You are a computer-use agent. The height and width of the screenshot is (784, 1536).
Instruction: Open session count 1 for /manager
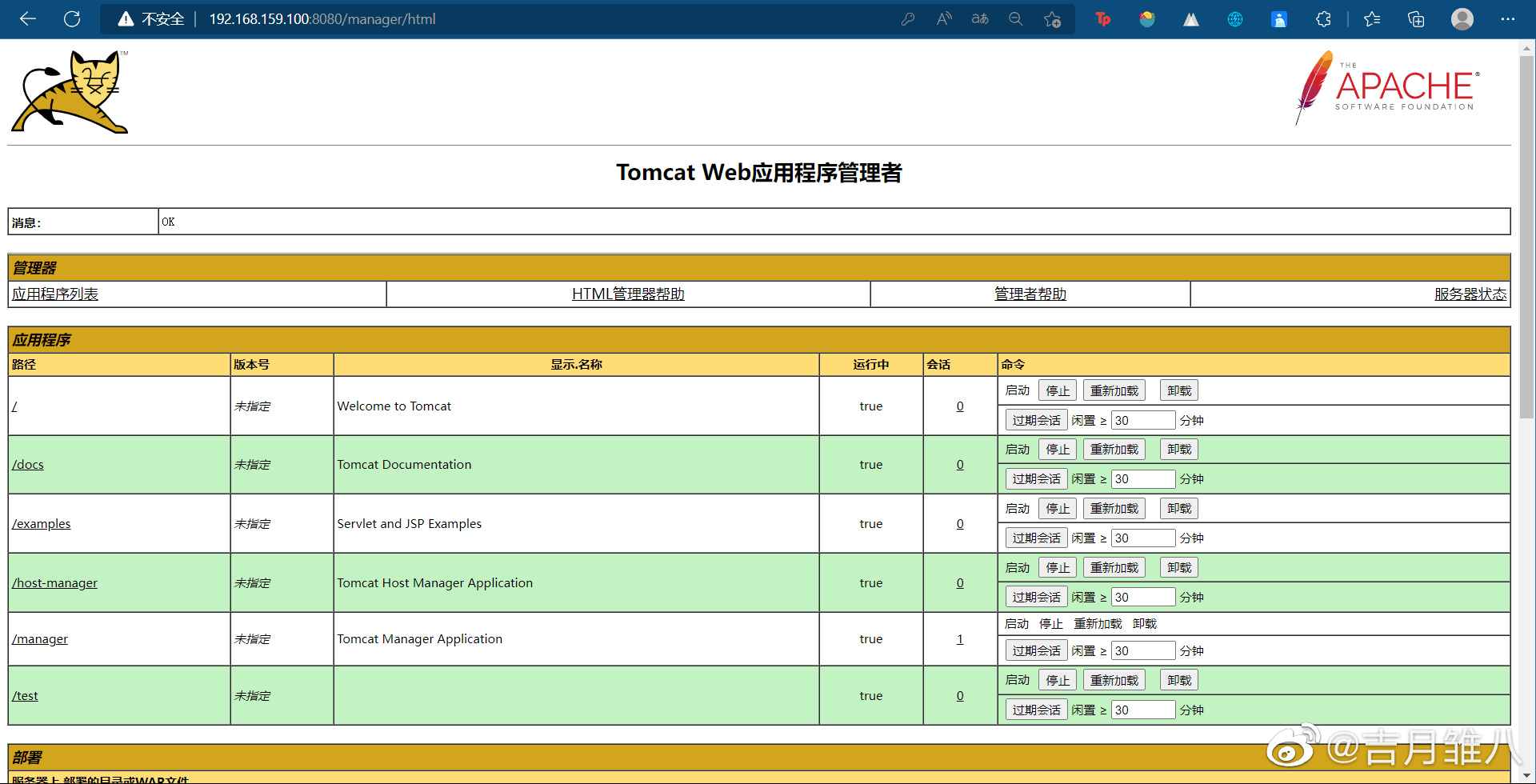coord(960,639)
